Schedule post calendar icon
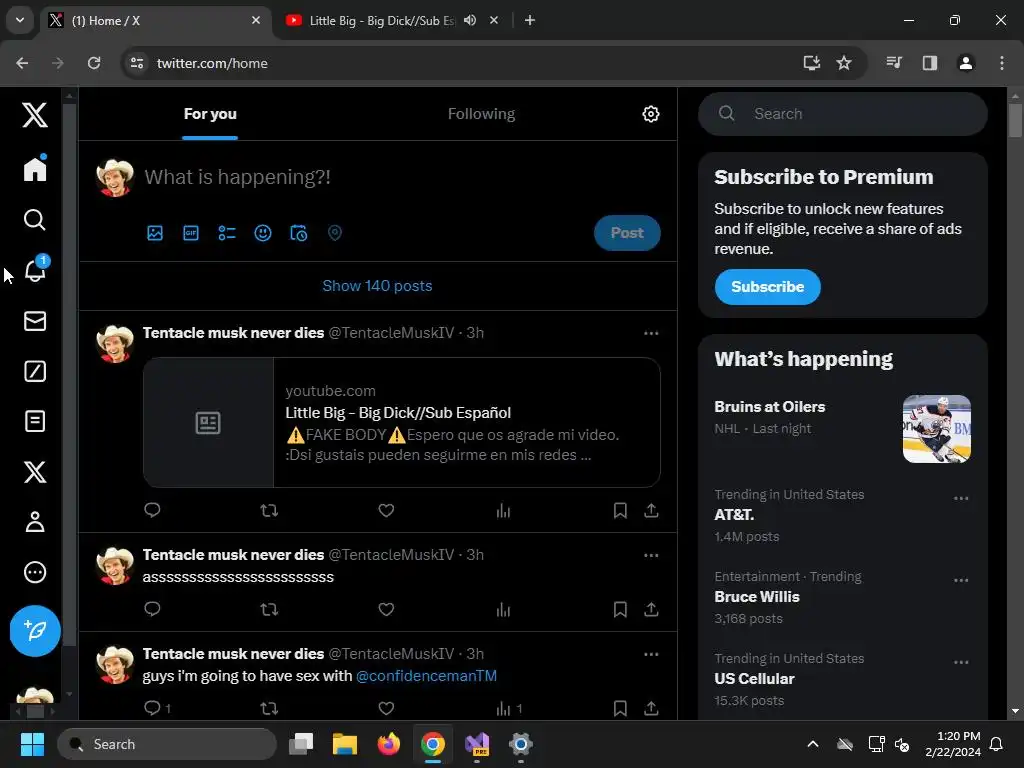This screenshot has width=1024, height=768. coord(298,233)
